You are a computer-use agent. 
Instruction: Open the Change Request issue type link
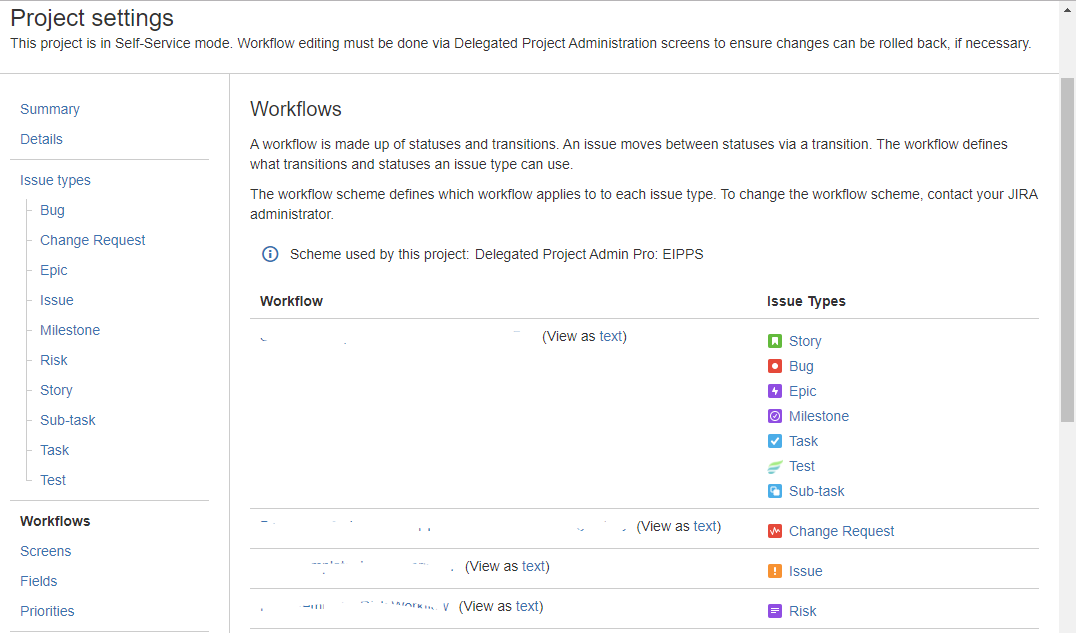click(x=841, y=531)
